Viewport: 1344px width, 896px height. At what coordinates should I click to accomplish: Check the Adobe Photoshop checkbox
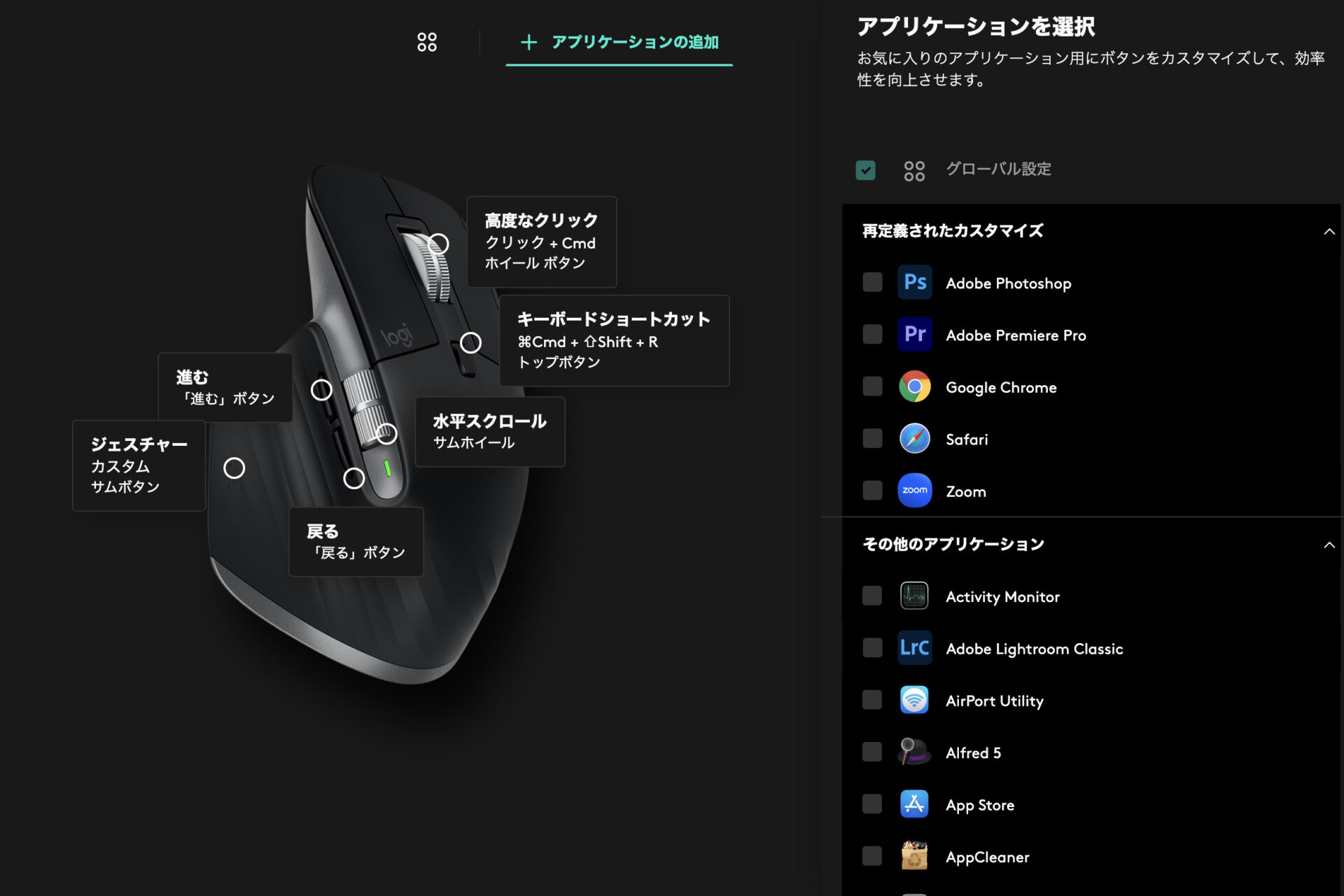click(872, 282)
